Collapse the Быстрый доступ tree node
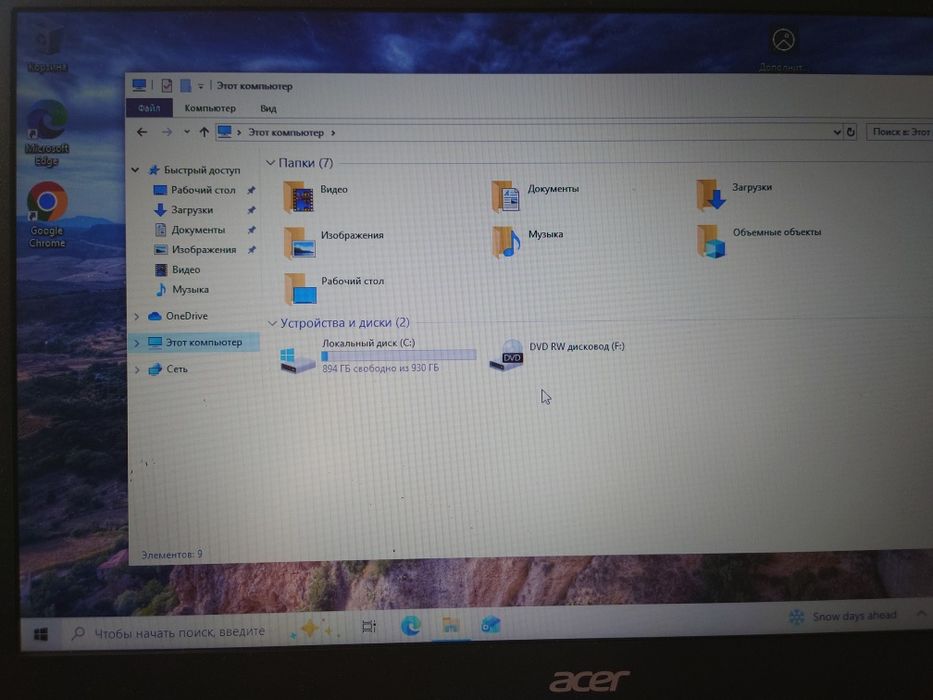Image resolution: width=933 pixels, height=700 pixels. 136,170
